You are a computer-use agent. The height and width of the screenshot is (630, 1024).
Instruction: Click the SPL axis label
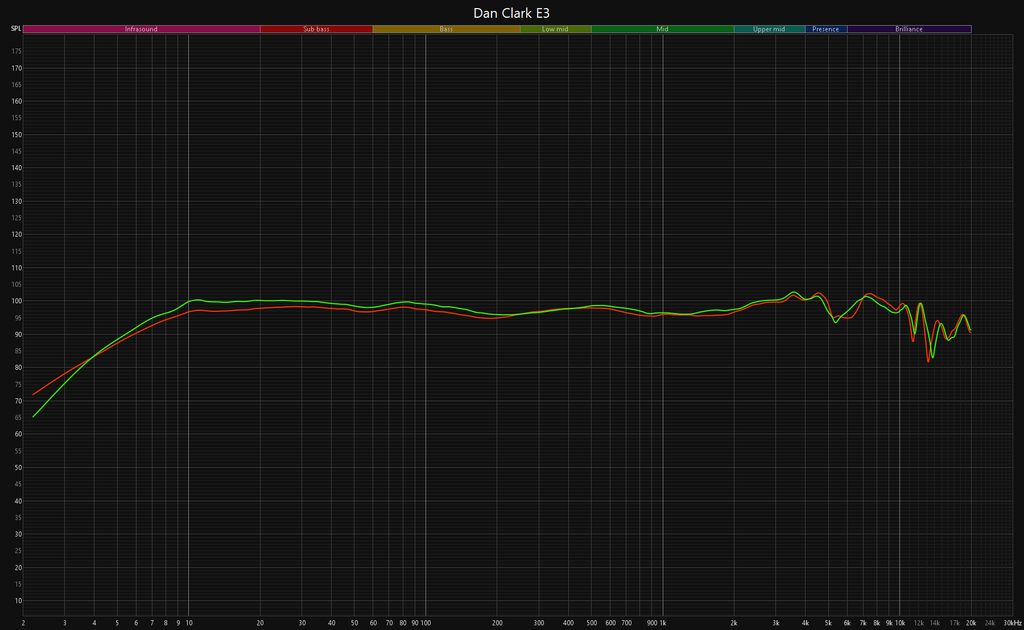15,29
